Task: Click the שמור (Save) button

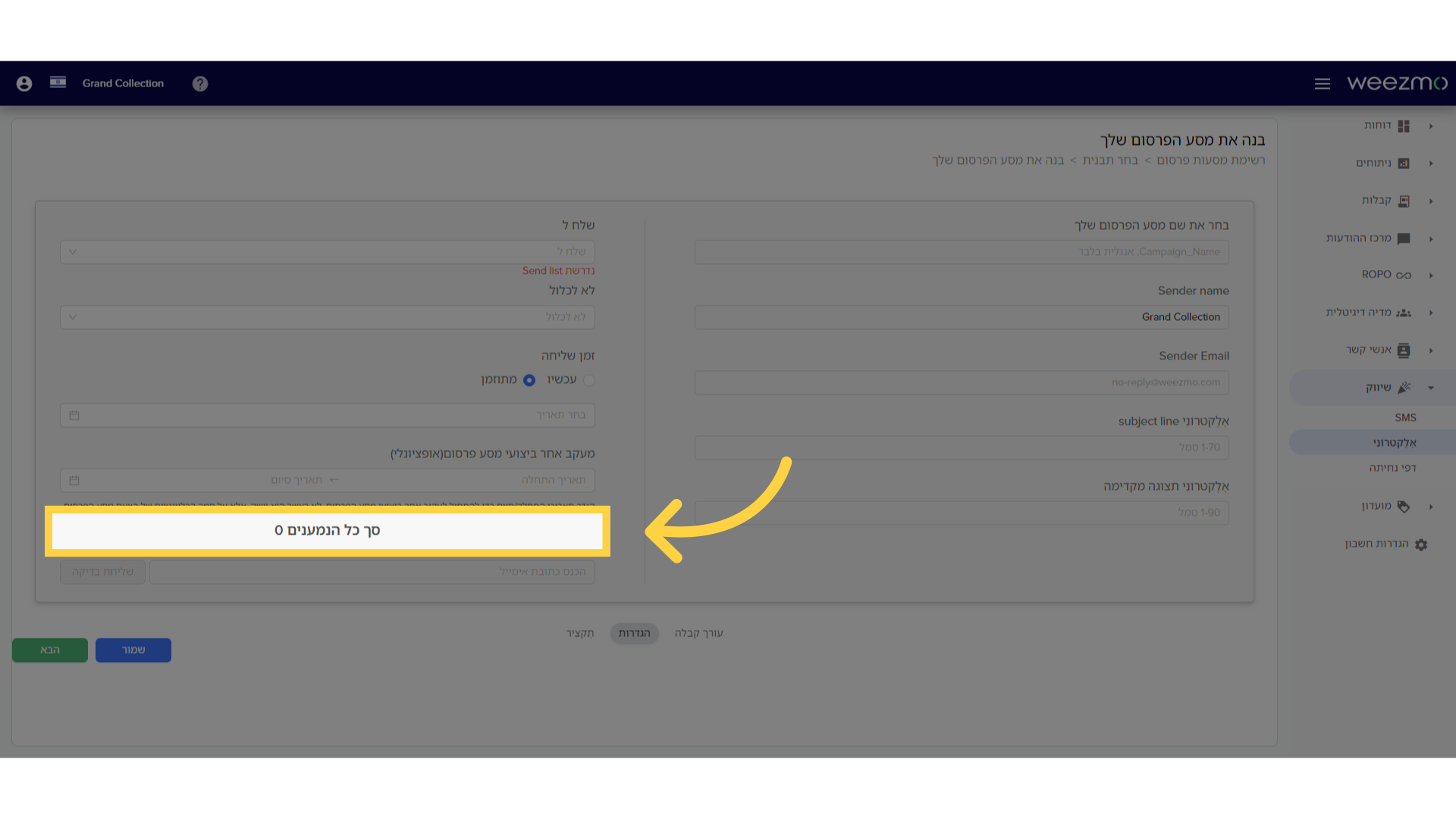Action: 133,650
